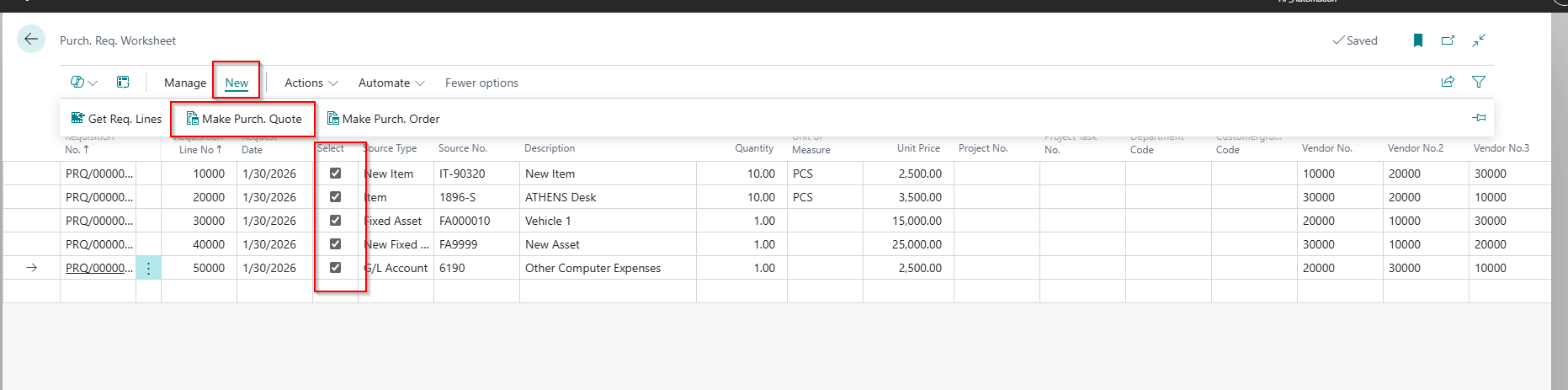The image size is (1568, 390).
Task: Uncheck Select for line 10000
Action: click(335, 174)
